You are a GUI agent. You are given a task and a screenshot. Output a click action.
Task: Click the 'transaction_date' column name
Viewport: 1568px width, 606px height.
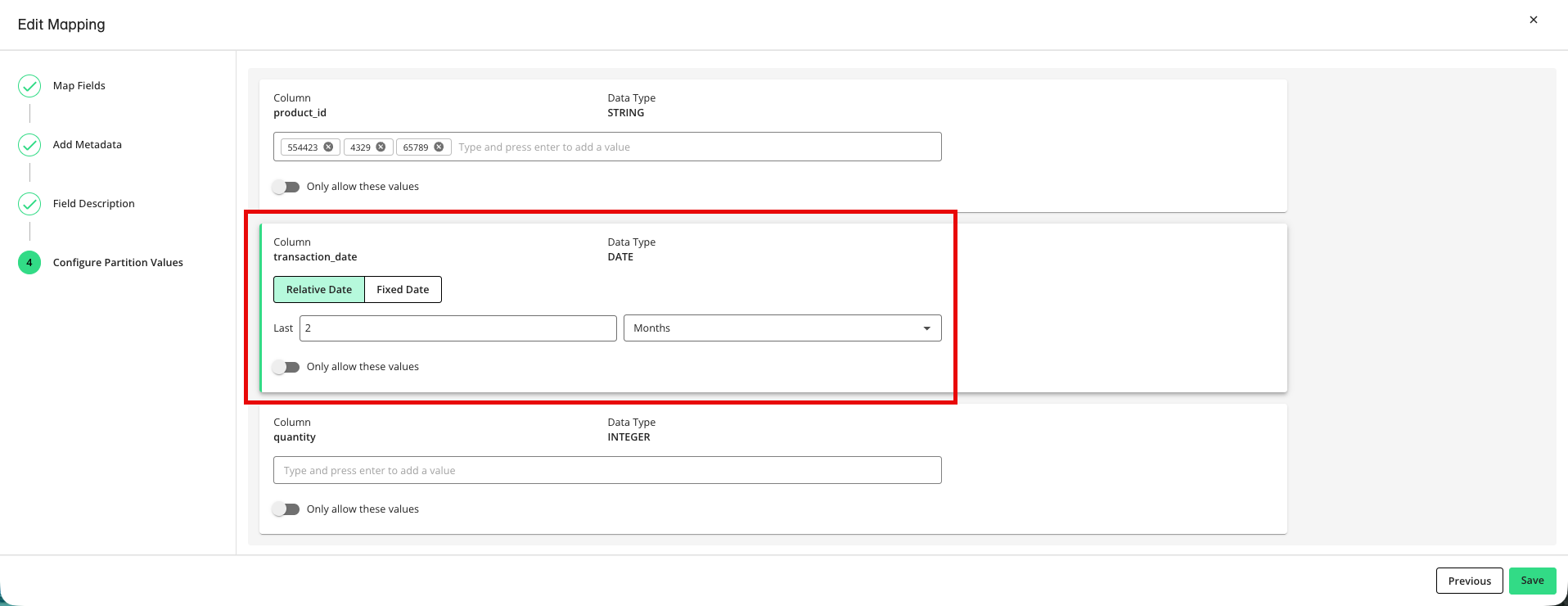315,257
